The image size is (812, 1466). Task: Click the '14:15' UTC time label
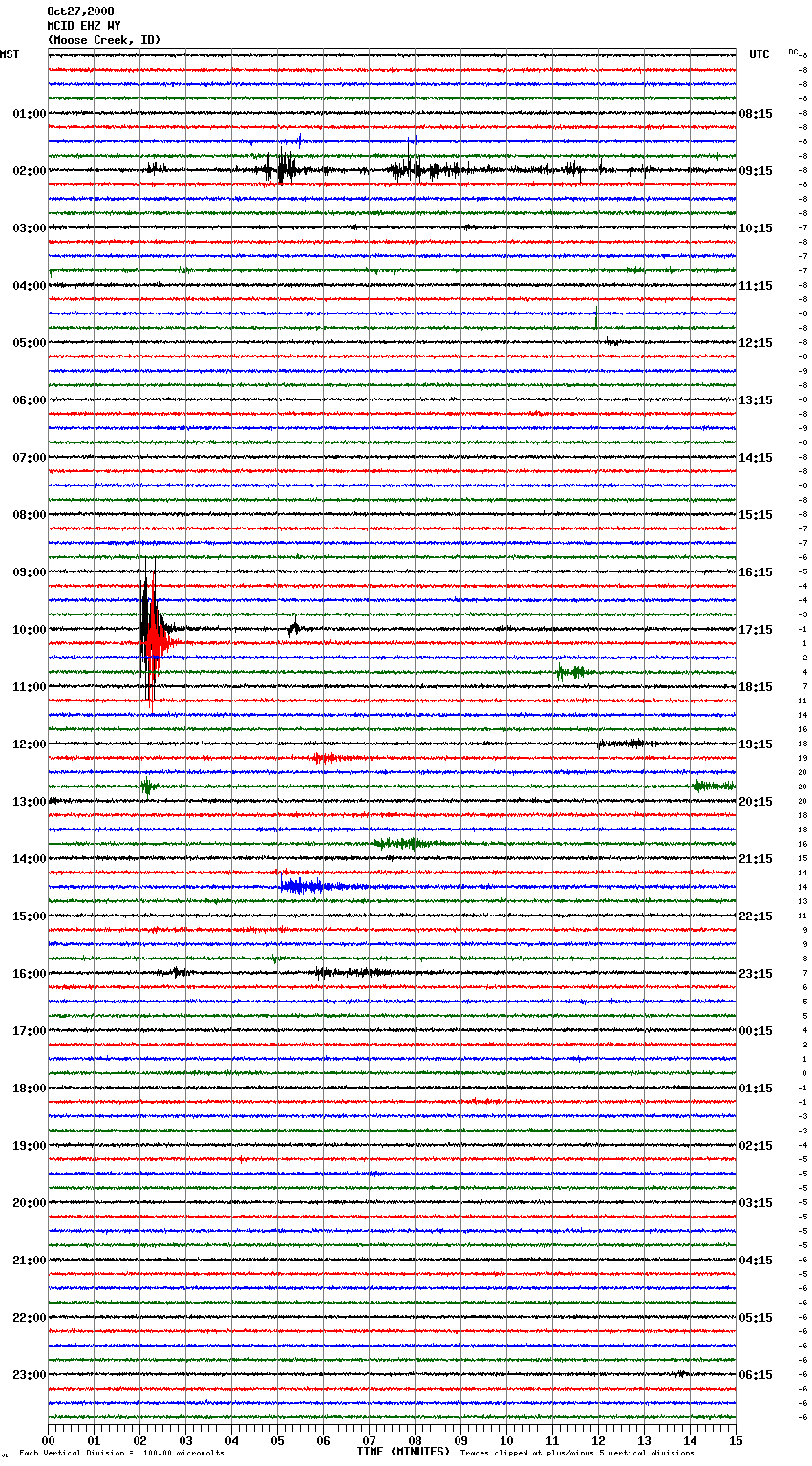point(756,458)
